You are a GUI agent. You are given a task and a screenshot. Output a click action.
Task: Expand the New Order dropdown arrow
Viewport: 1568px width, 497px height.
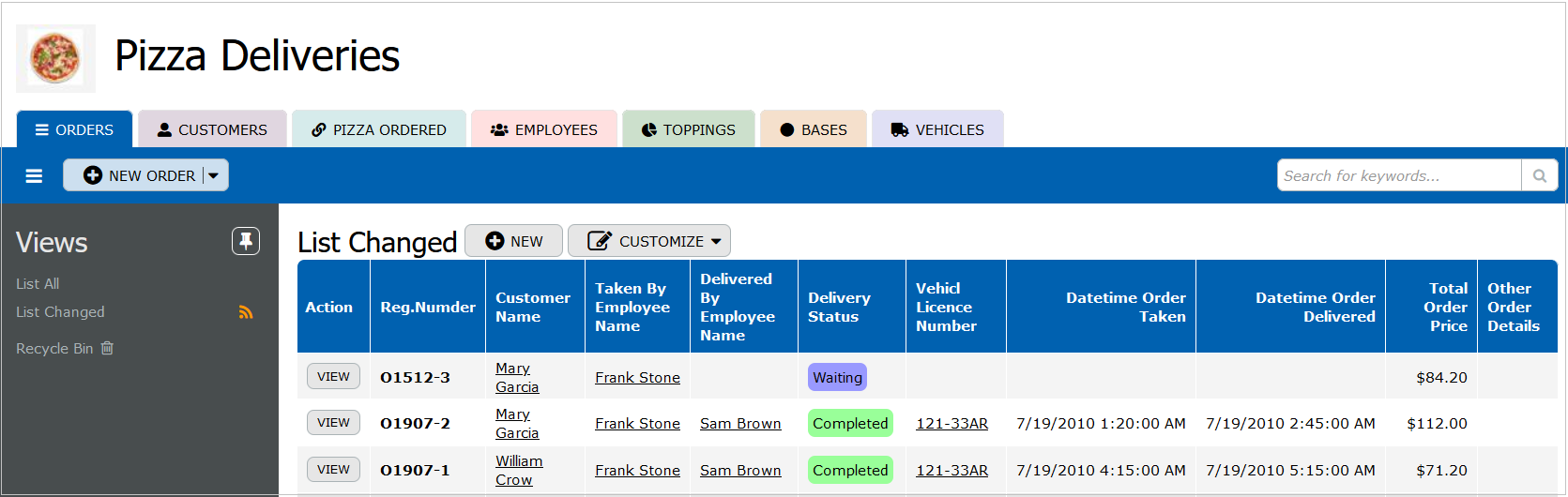(x=214, y=175)
